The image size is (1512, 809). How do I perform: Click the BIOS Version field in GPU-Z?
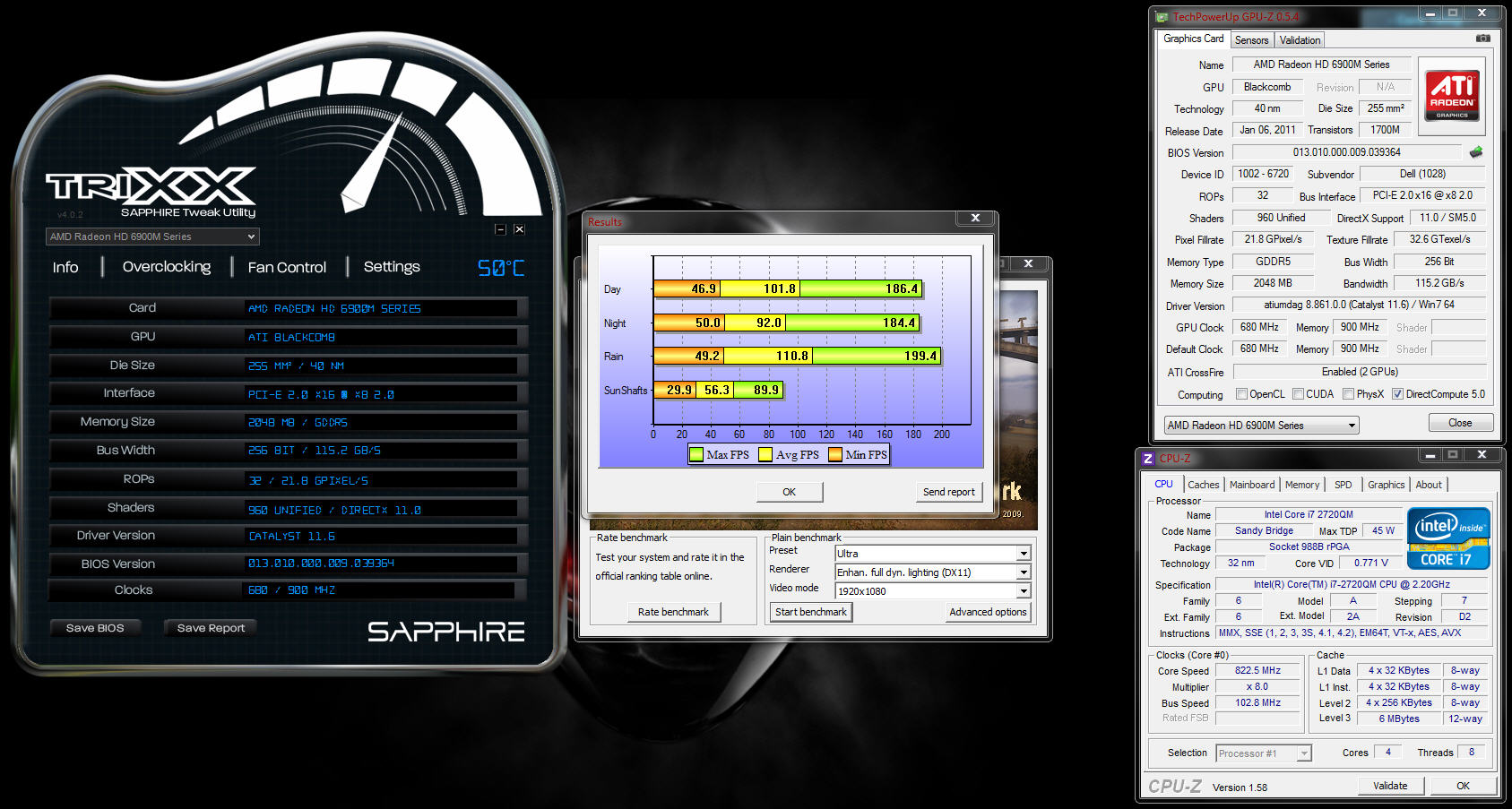pyautogui.click(x=1346, y=152)
